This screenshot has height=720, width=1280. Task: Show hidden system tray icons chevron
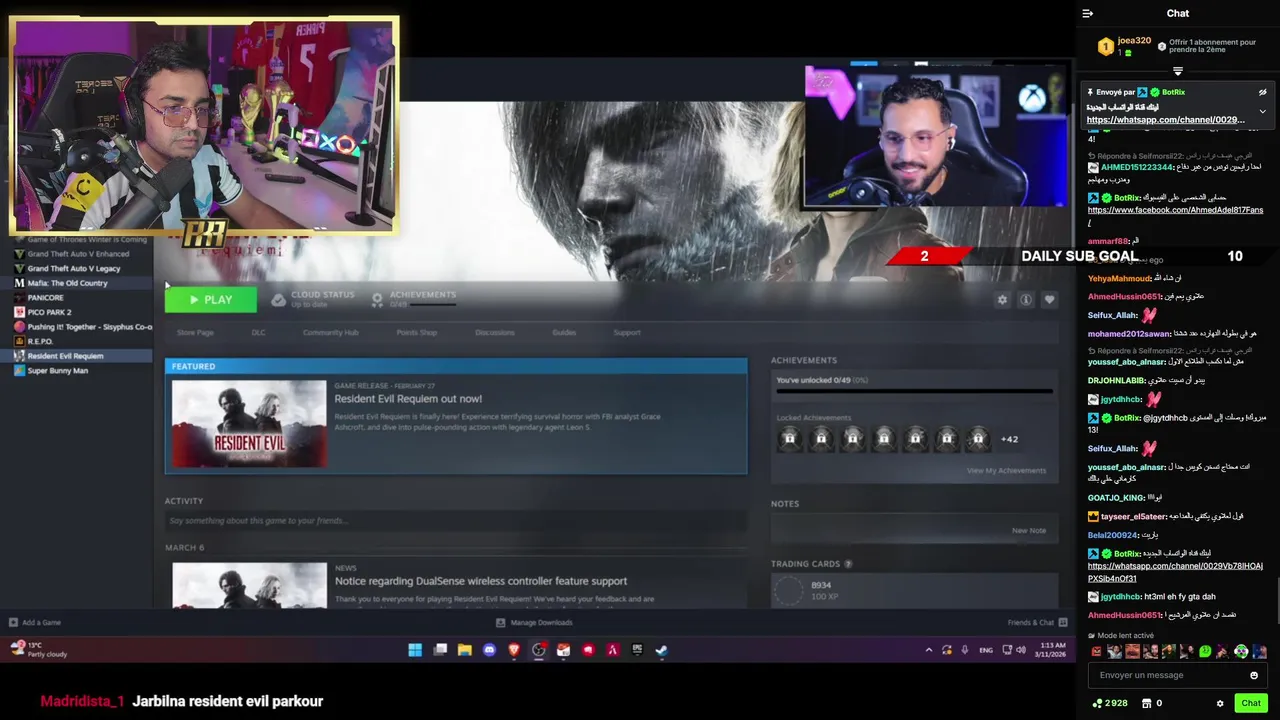click(929, 650)
